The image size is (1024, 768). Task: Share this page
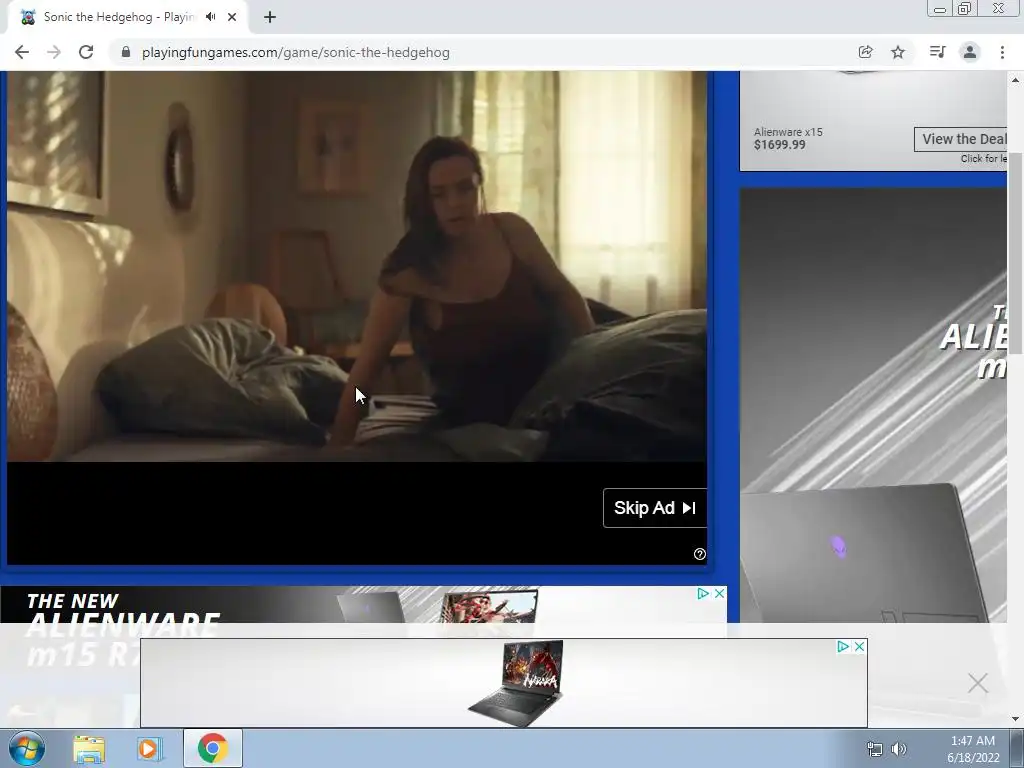865,52
